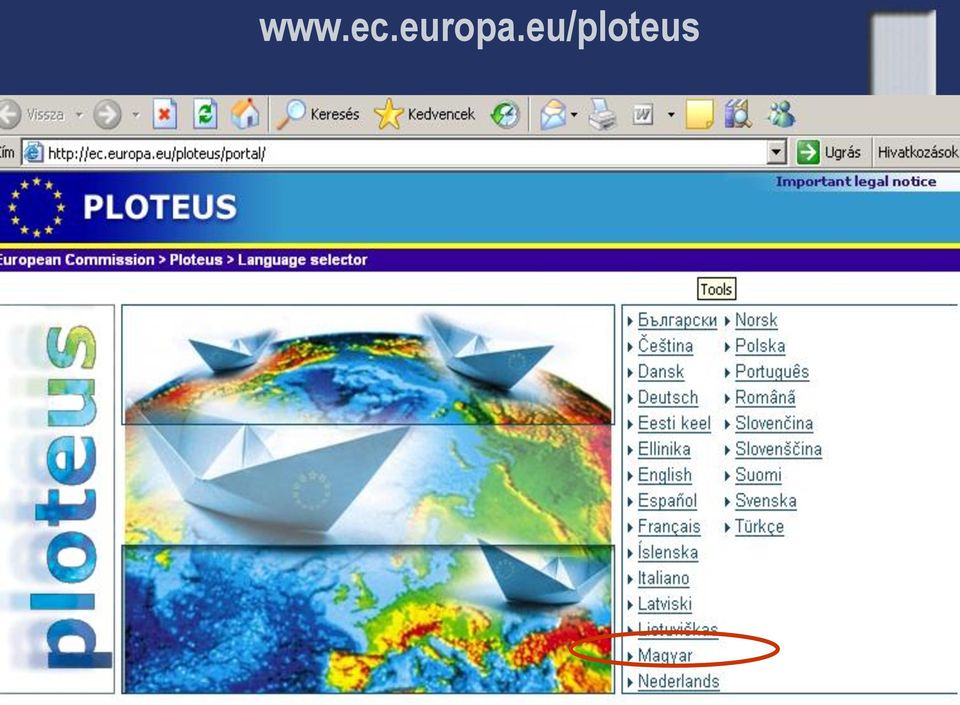Select Suomi language link
960x705 pixels.
click(759, 475)
